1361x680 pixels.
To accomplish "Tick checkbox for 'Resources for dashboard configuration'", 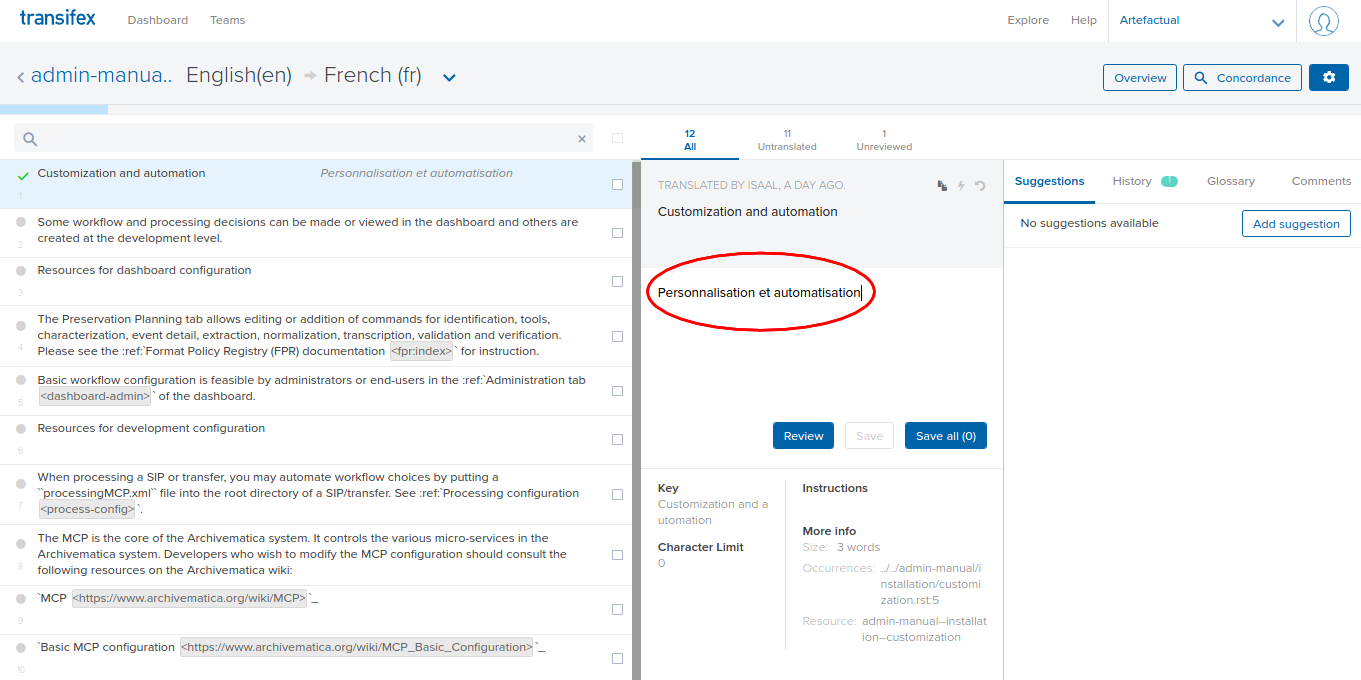I will [x=617, y=282].
